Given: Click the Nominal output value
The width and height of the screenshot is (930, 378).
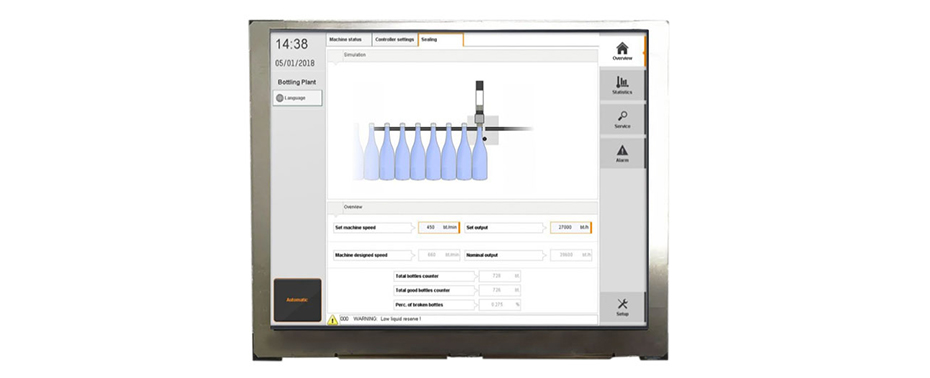Looking at the screenshot, I should point(571,255).
